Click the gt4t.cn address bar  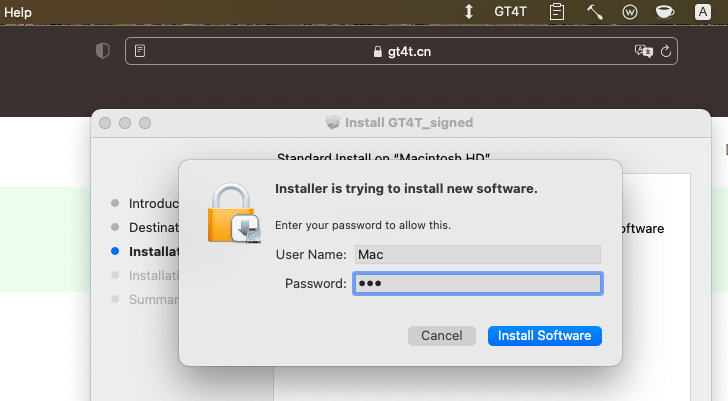coord(402,52)
